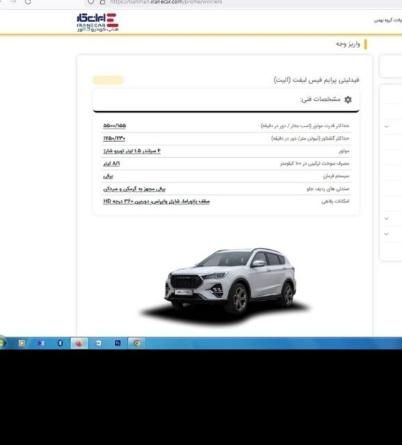Expand the lowest chevron in the right sidebar
Viewport: 402px width, 445px height.
coord(387,234)
